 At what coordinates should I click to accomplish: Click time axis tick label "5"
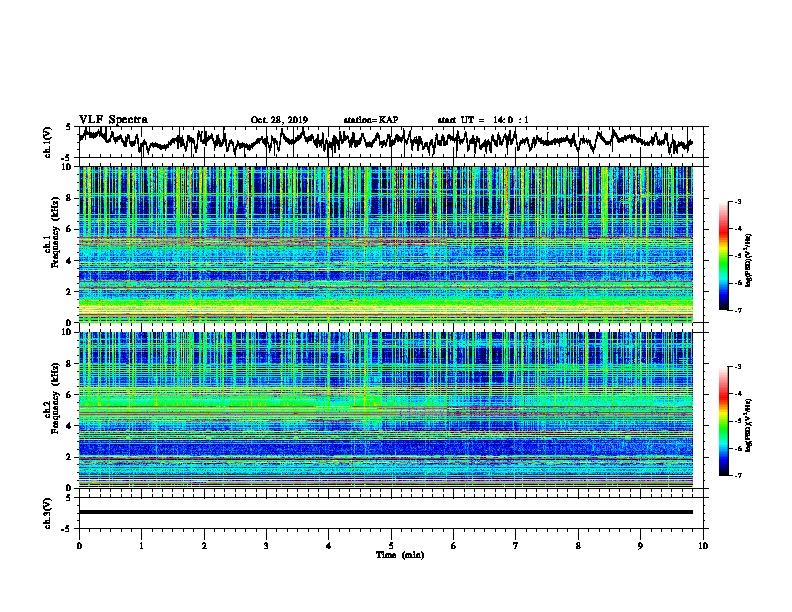pyautogui.click(x=391, y=546)
